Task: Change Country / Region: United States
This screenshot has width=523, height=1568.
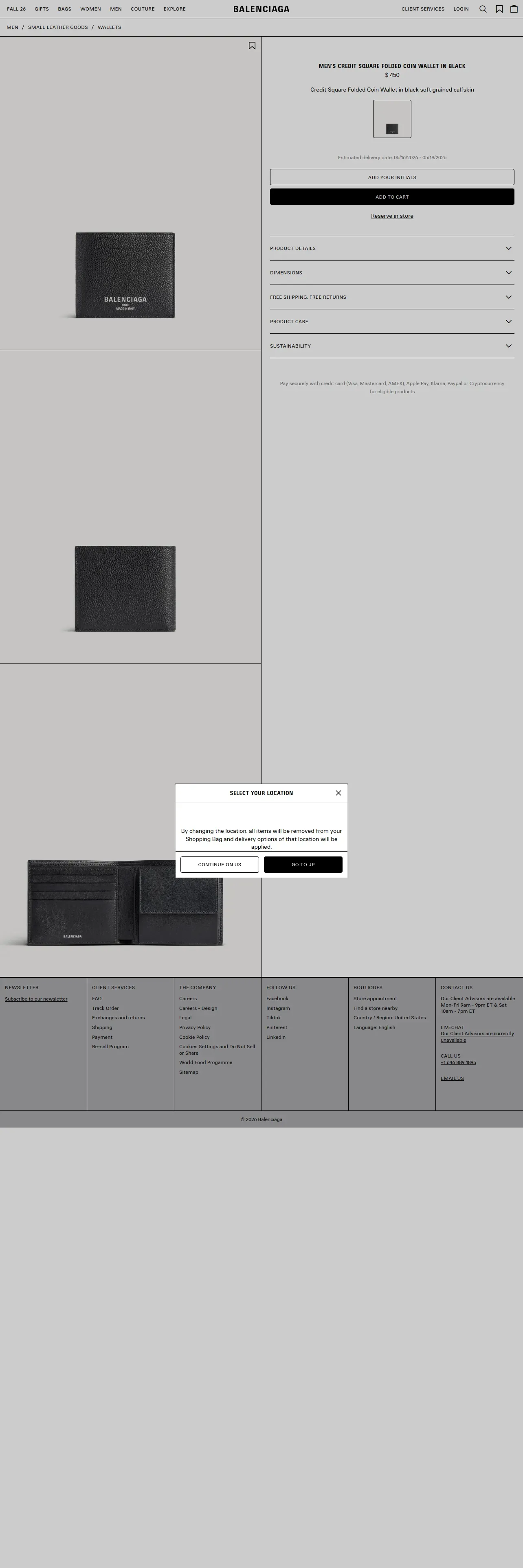Action: pos(390,1018)
